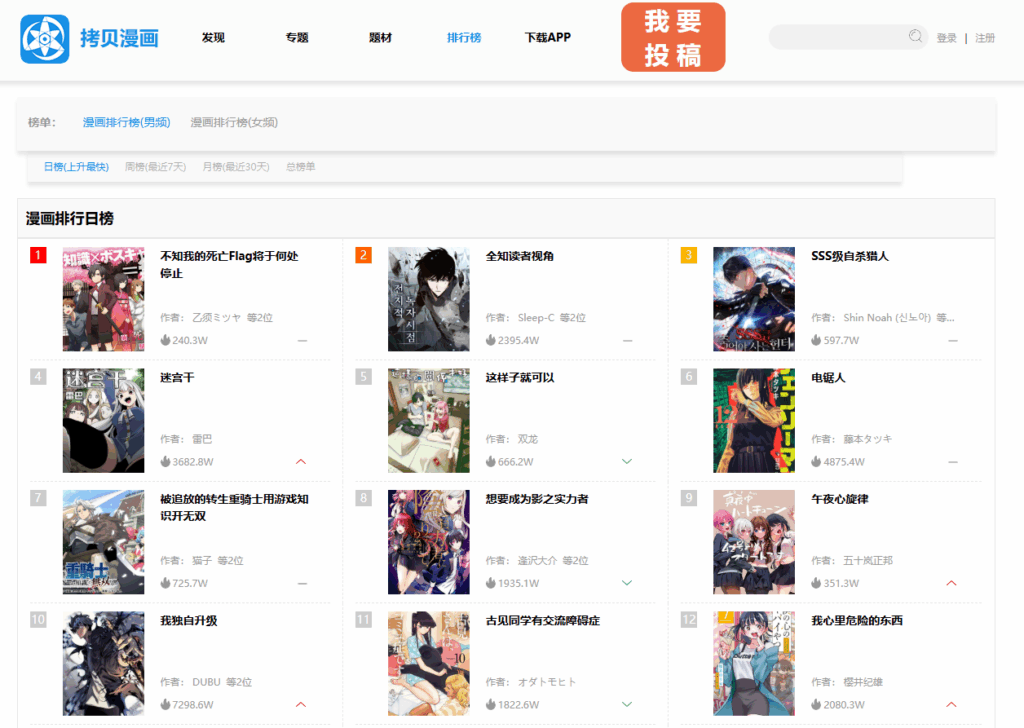Open cover thumbnail of 迷宫干
The height and width of the screenshot is (728, 1024).
[x=103, y=420]
